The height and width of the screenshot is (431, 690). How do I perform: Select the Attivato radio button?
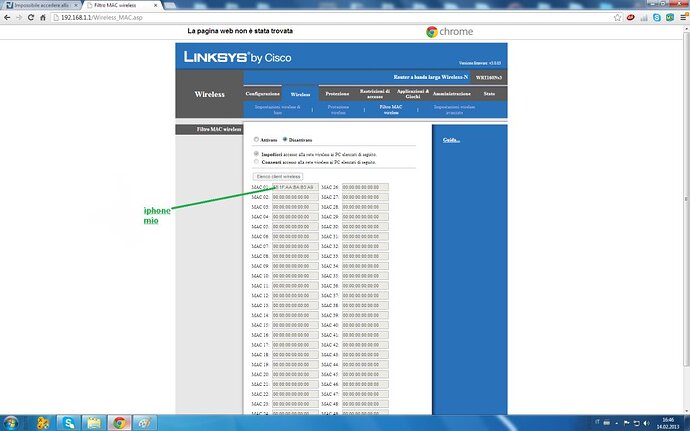tap(257, 139)
